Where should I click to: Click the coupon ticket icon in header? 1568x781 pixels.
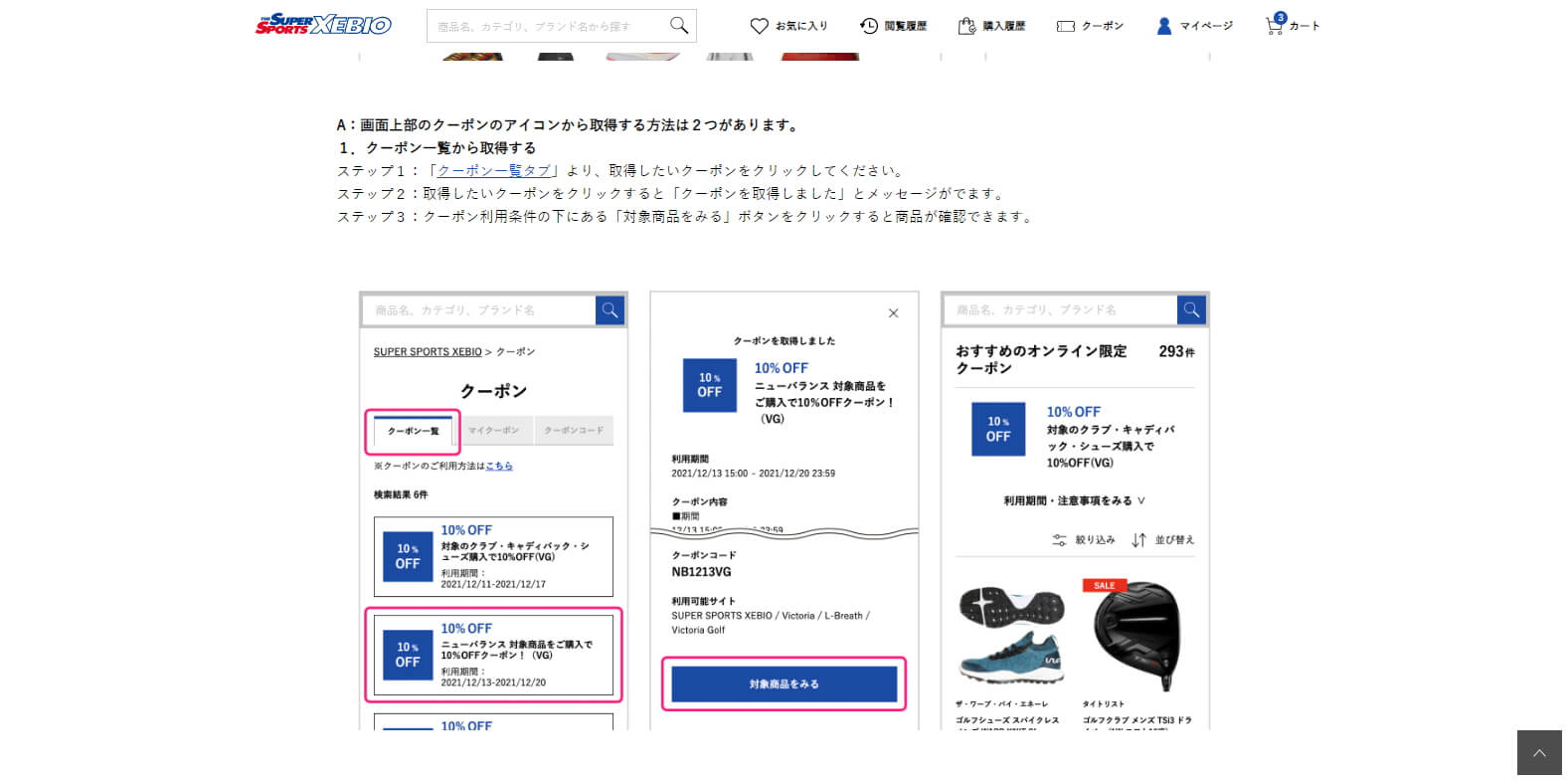[x=1066, y=26]
